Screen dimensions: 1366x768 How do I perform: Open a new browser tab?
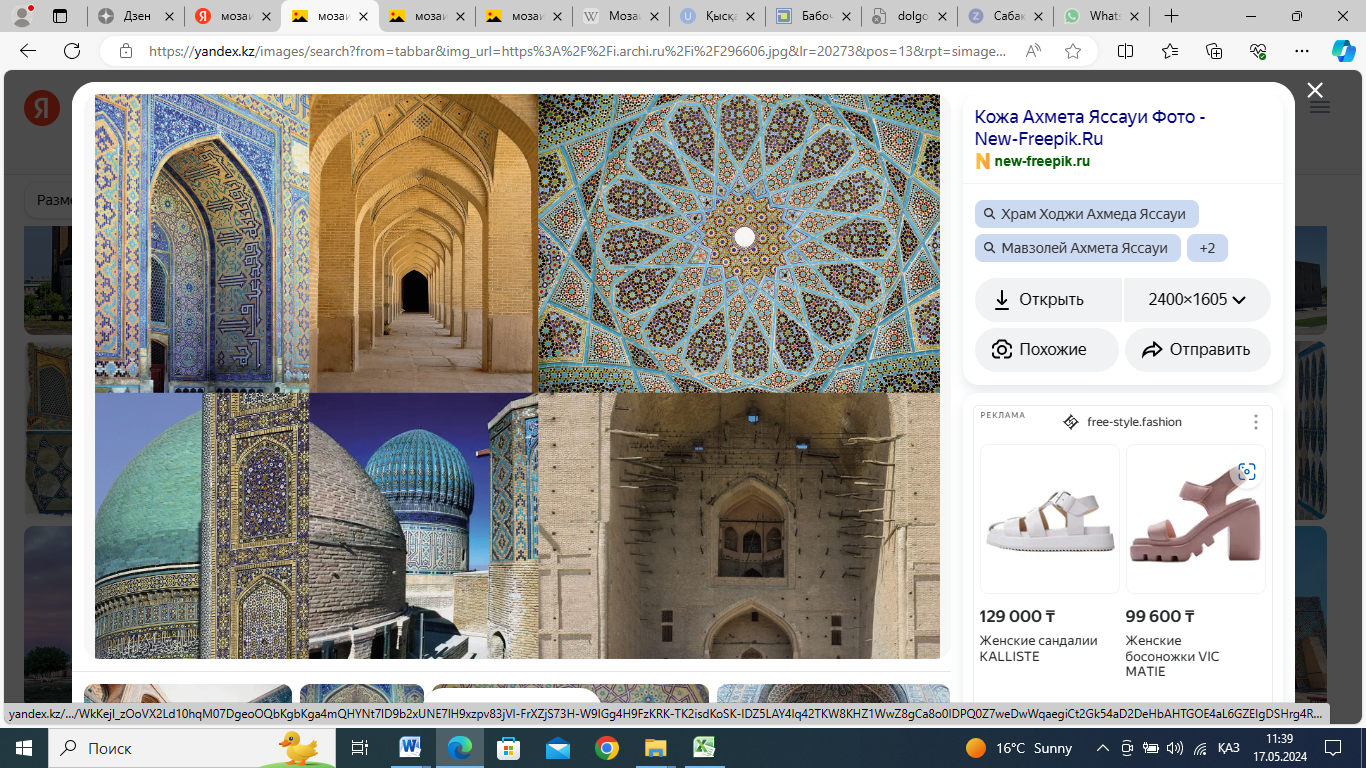1171,16
